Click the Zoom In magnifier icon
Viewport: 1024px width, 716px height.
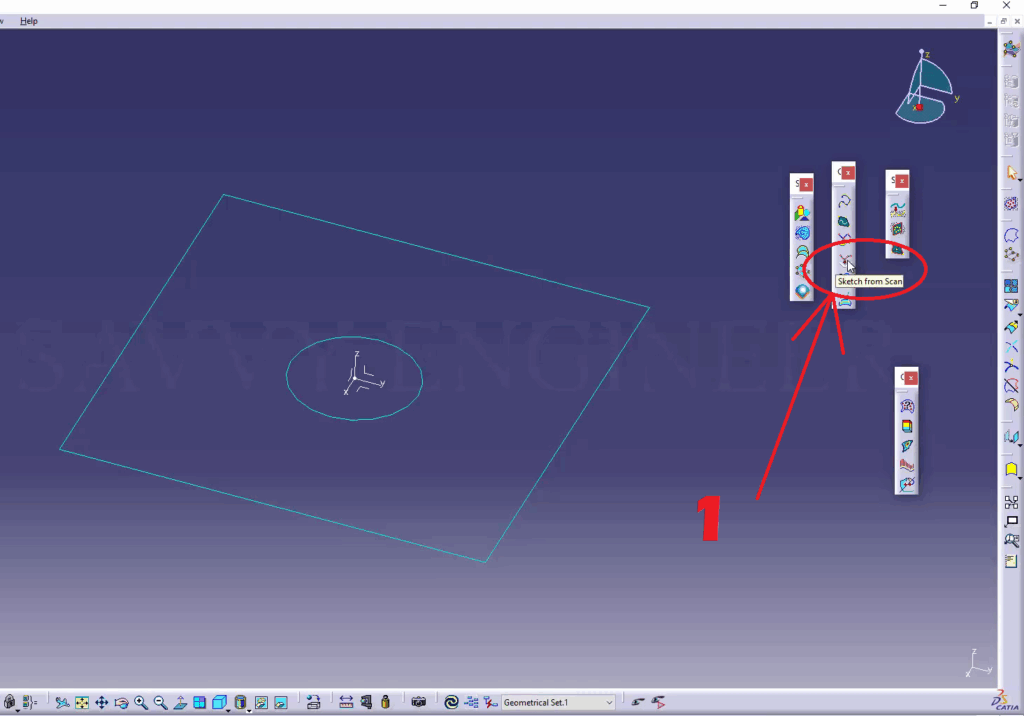[141, 703]
